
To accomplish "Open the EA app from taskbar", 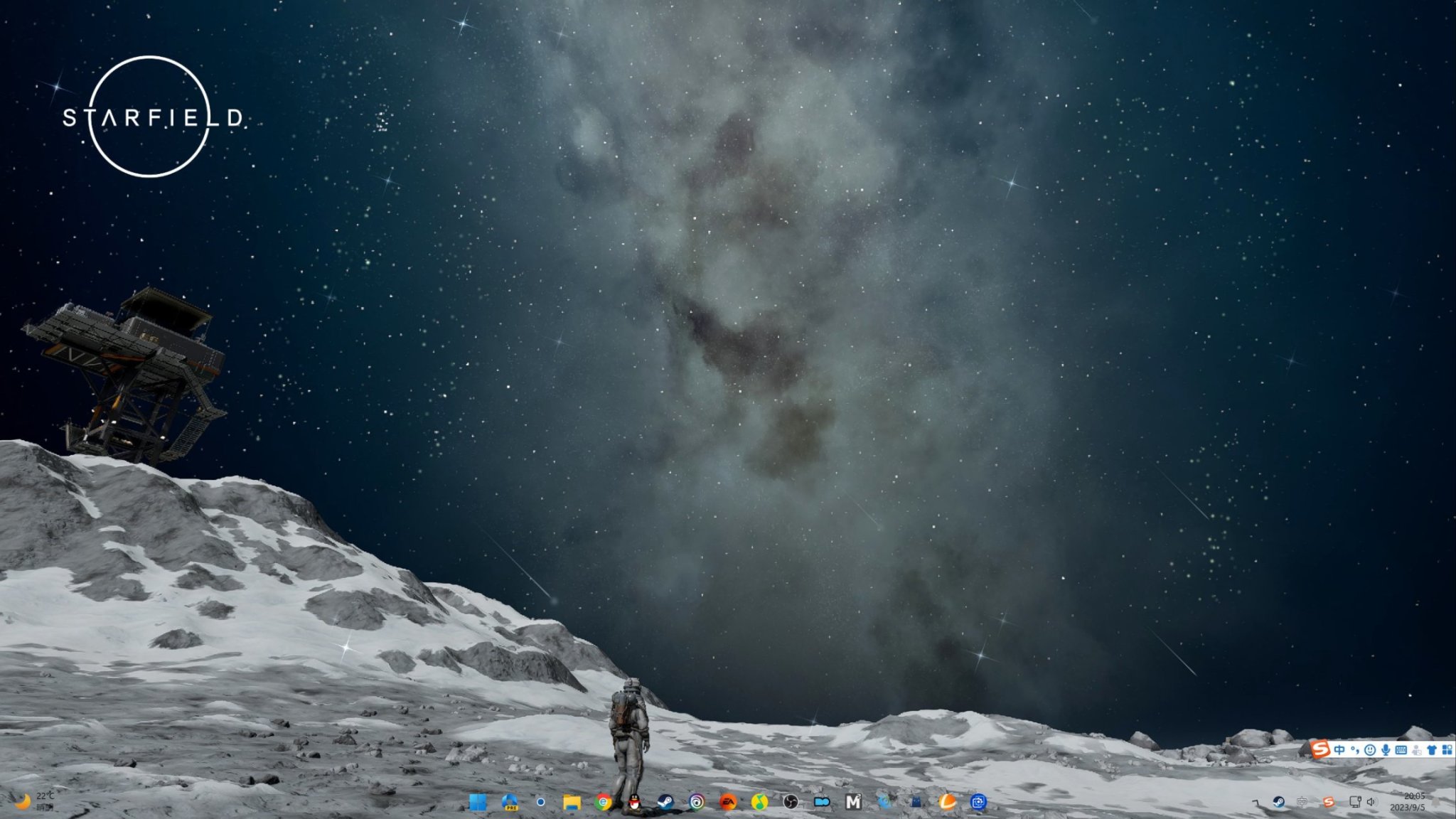I will 728,802.
